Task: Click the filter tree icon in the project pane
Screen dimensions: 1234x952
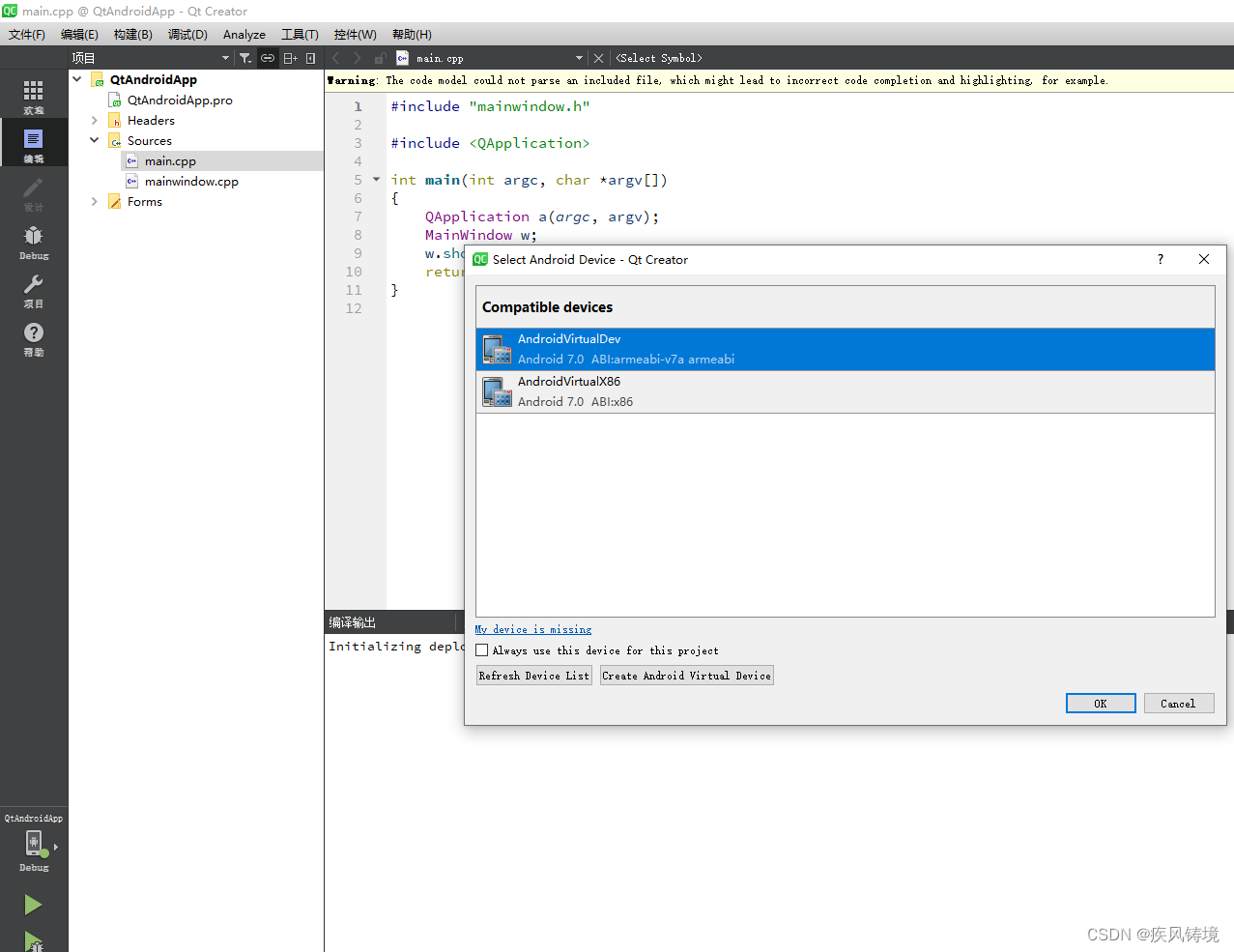Action: 245,58
